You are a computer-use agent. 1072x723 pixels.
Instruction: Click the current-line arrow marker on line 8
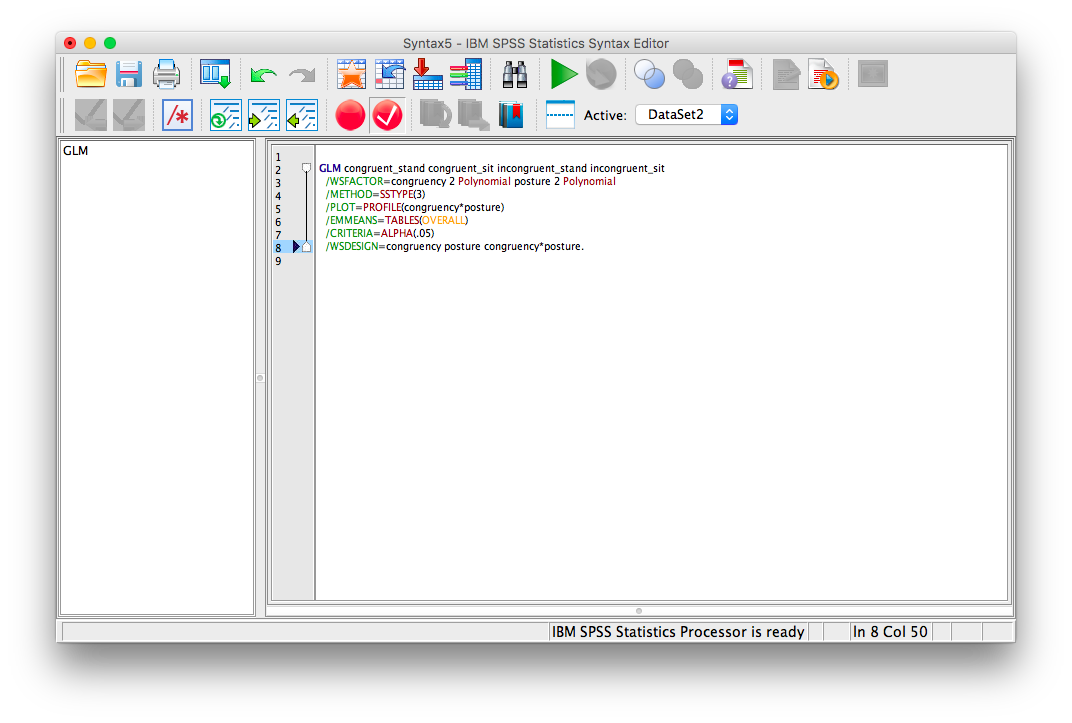[x=297, y=247]
